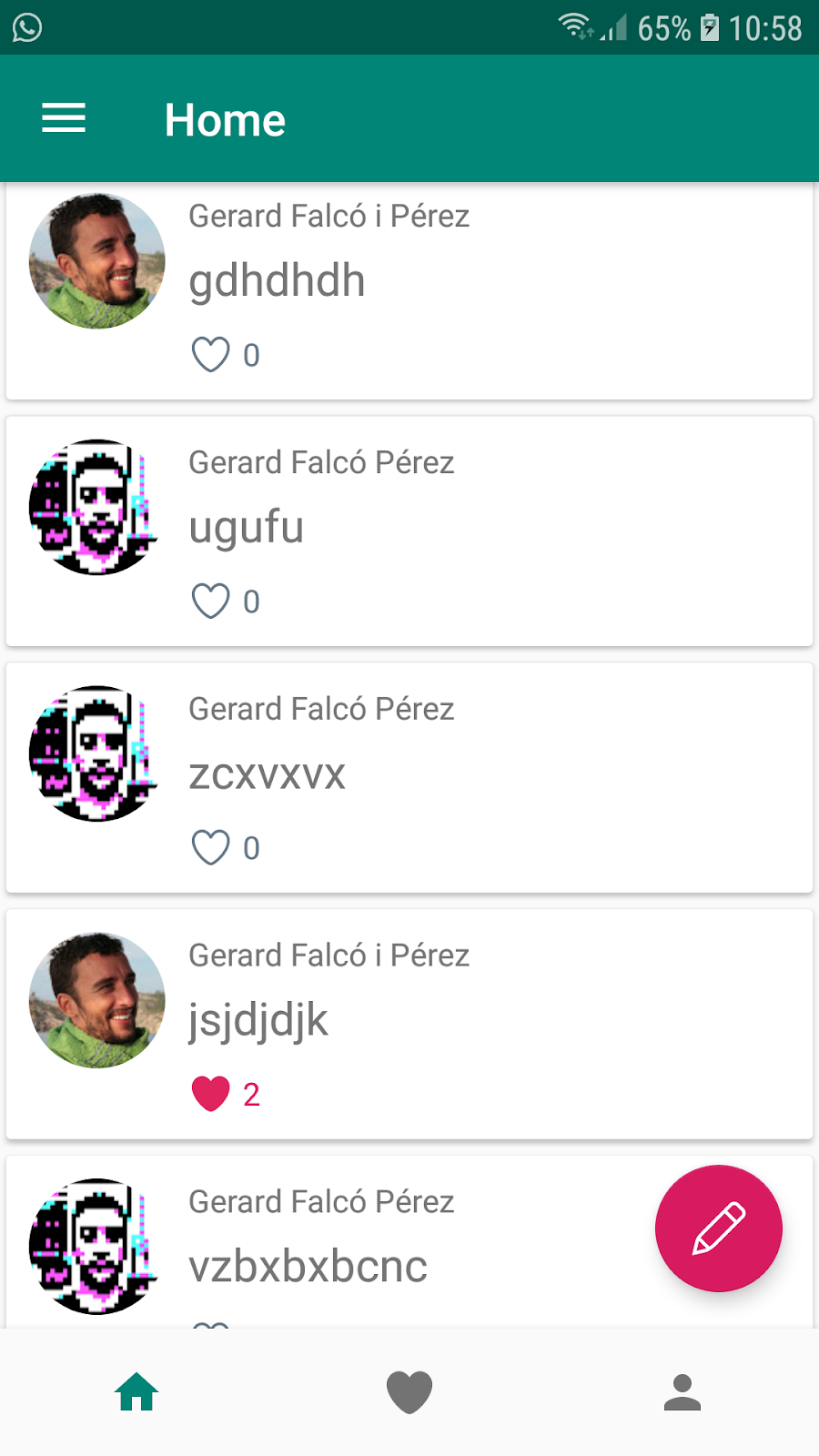The image size is (819, 1456).
Task: Open the favorites heart bottom tab
Action: pos(409,1392)
